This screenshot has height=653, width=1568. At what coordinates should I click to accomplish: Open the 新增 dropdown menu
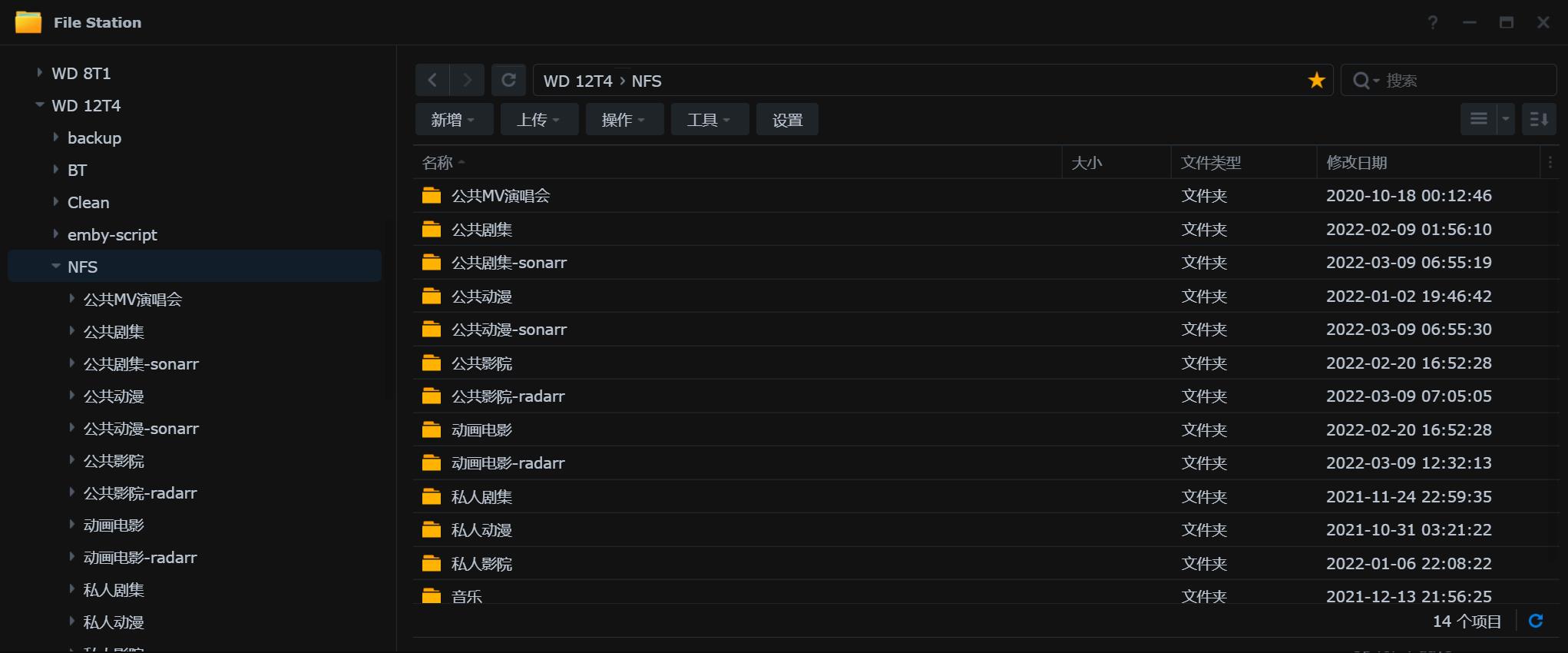(x=454, y=119)
